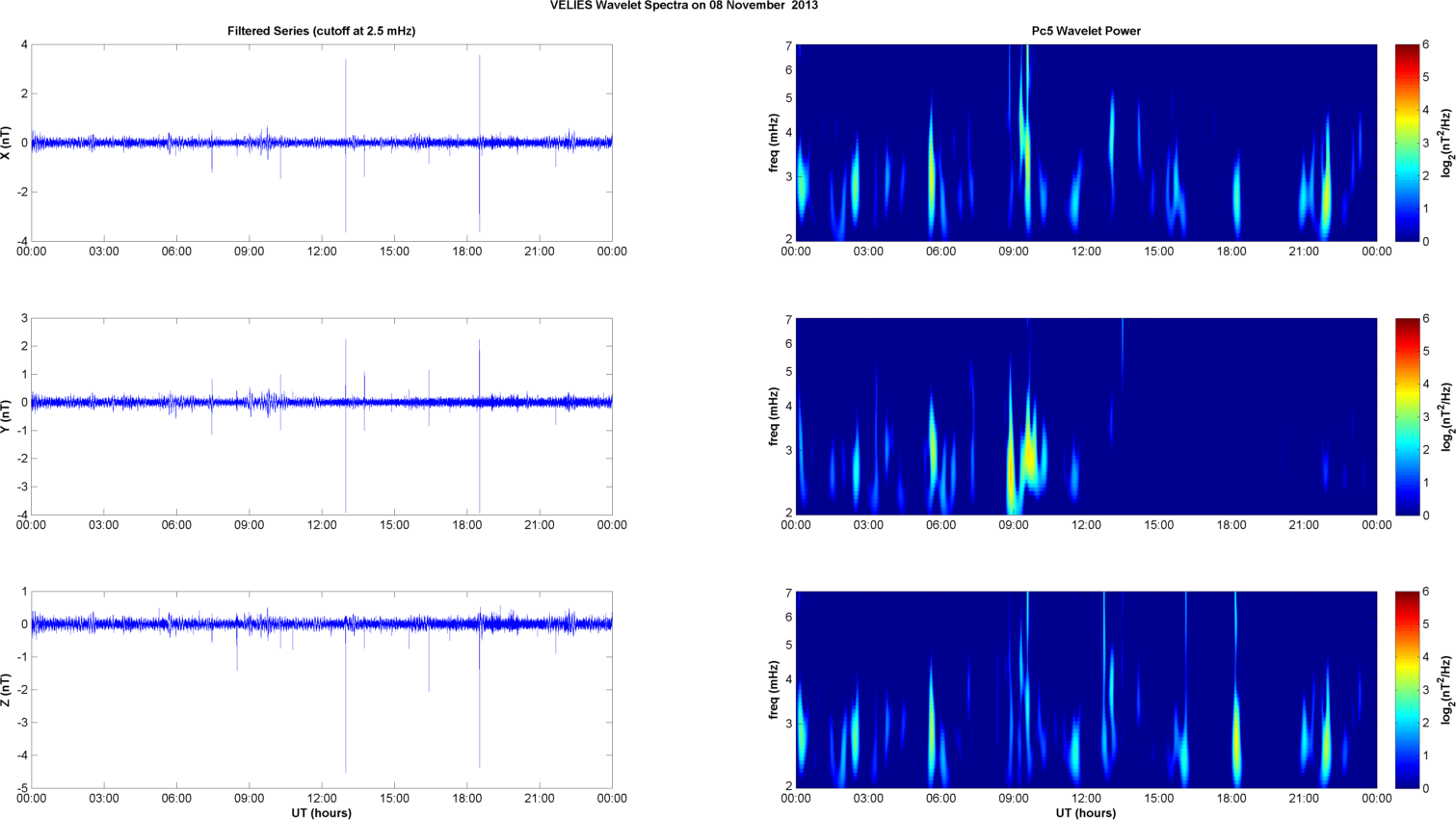Click the 'X (nT)' axis label

coord(8,143)
